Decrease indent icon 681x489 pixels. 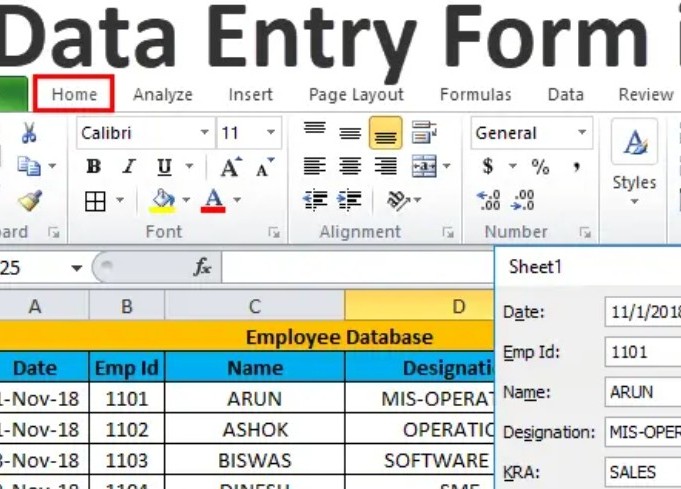[315, 200]
